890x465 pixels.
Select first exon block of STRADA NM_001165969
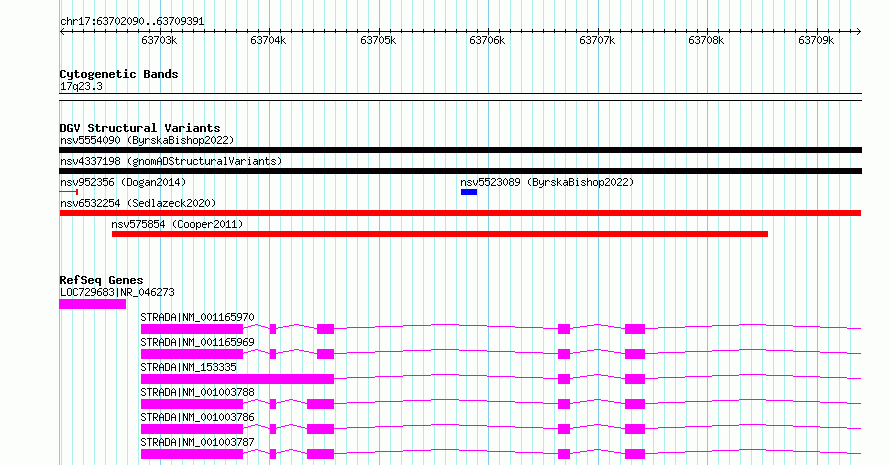(192, 354)
